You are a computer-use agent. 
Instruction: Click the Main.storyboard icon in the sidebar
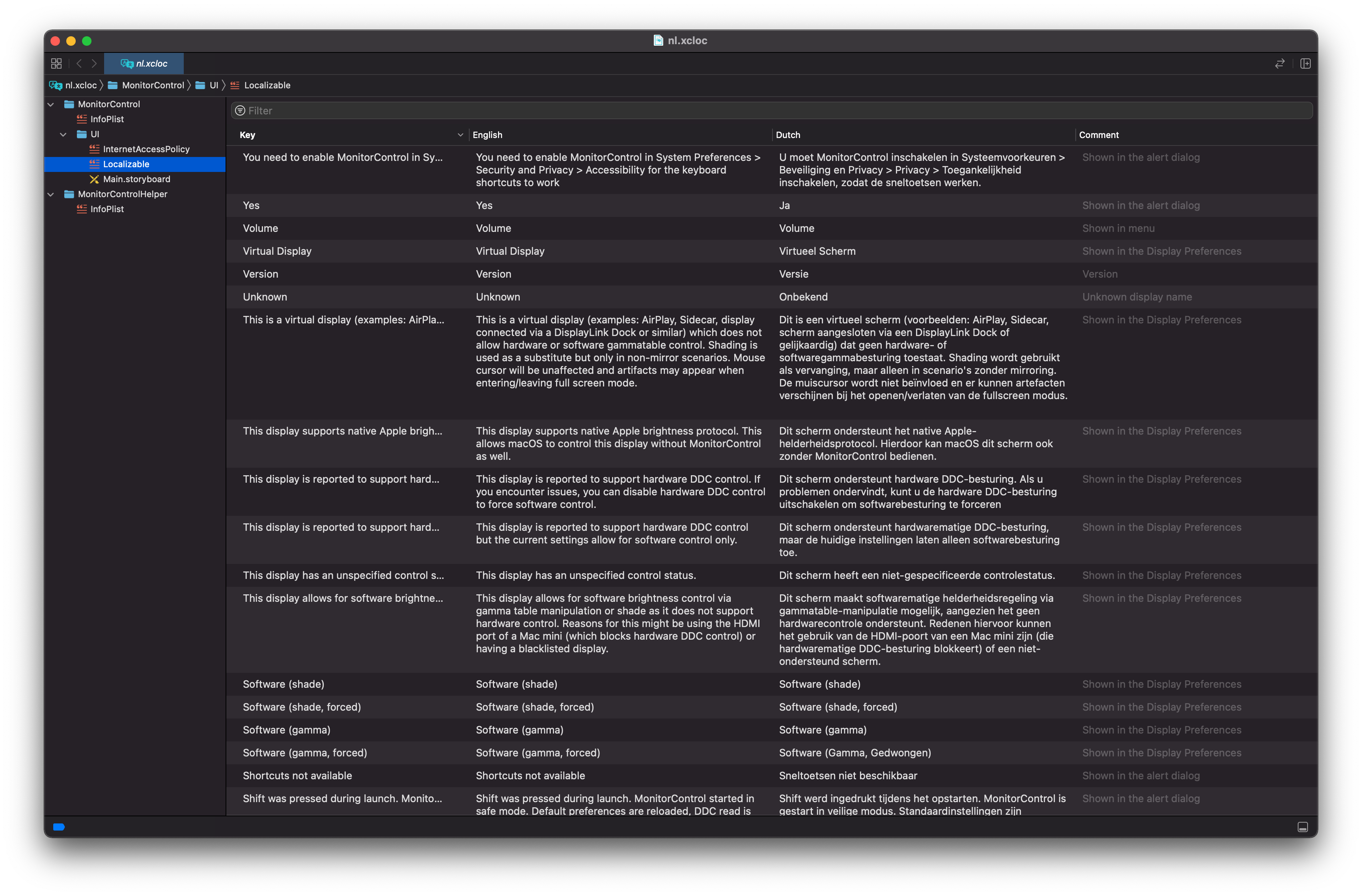pos(94,179)
